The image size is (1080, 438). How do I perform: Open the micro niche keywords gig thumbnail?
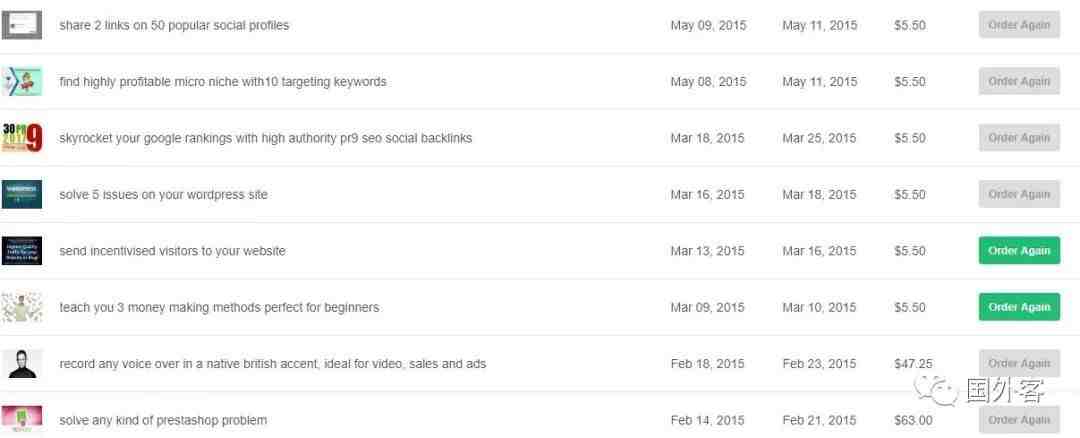coord(21,81)
